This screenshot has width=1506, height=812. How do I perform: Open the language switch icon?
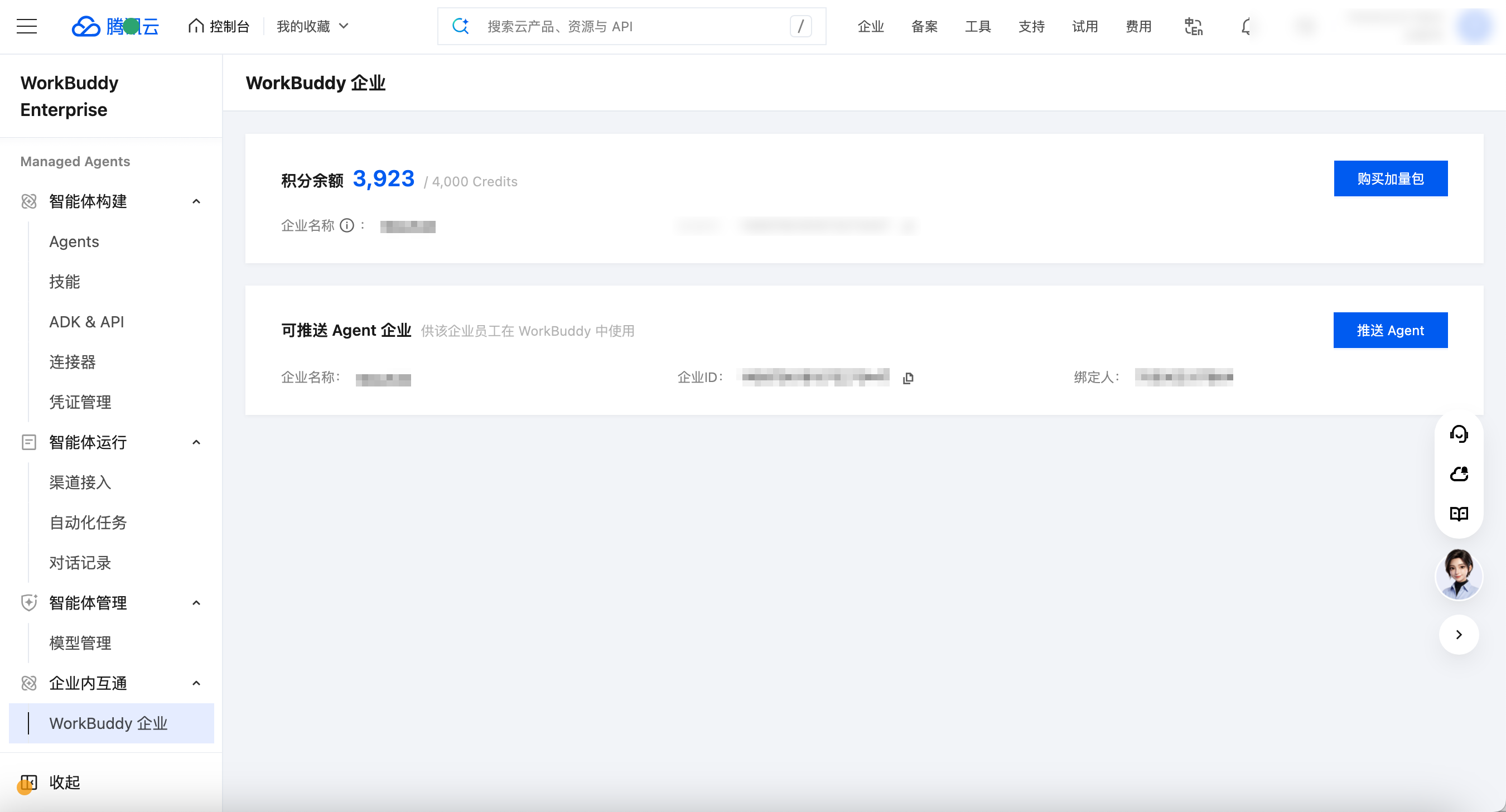pos(1193,26)
